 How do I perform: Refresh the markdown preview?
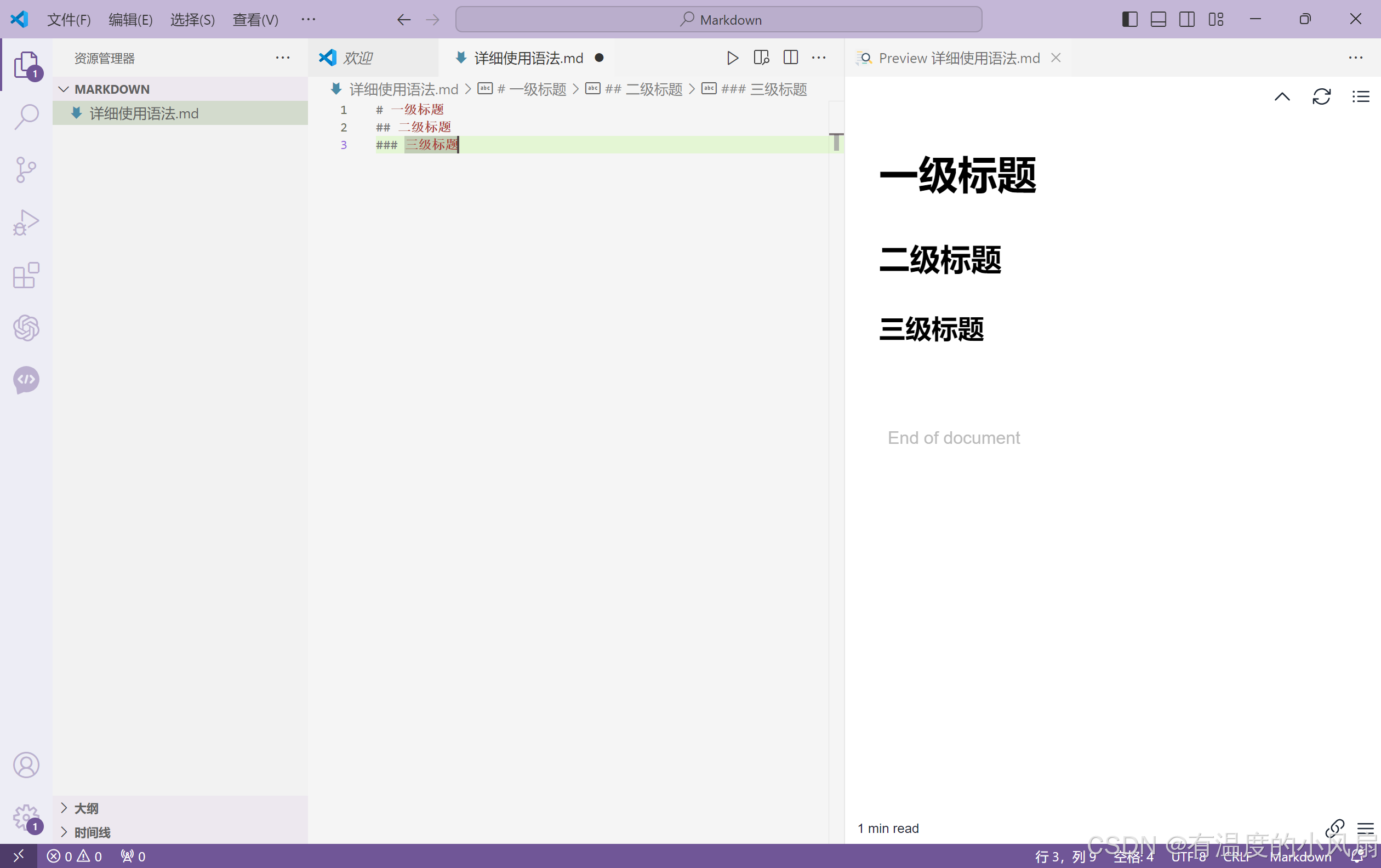(1321, 96)
